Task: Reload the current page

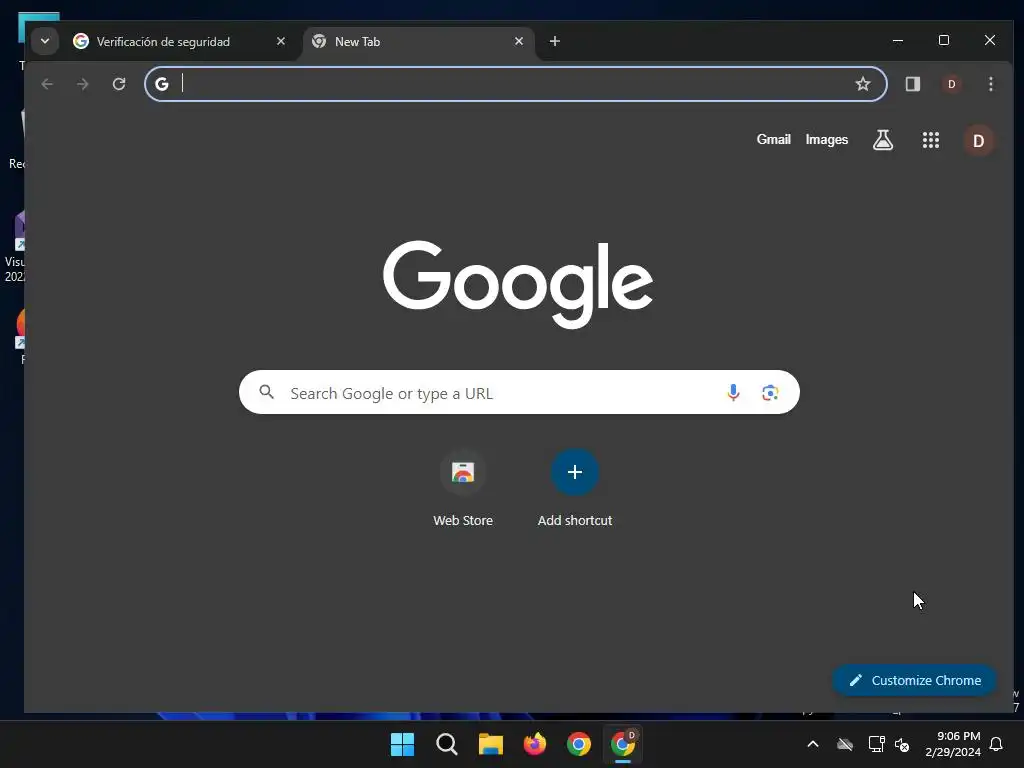Action: tap(119, 84)
